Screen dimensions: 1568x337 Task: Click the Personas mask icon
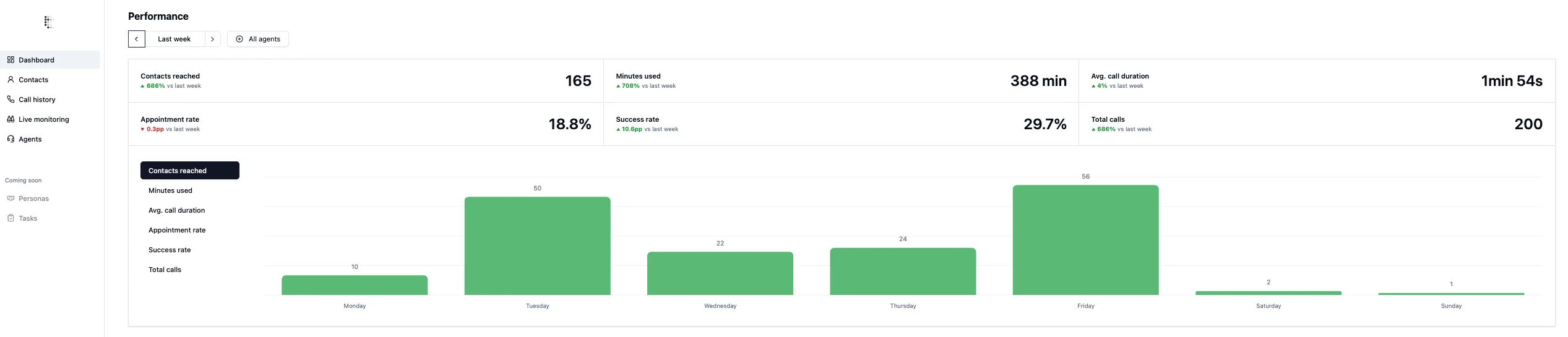[11, 198]
